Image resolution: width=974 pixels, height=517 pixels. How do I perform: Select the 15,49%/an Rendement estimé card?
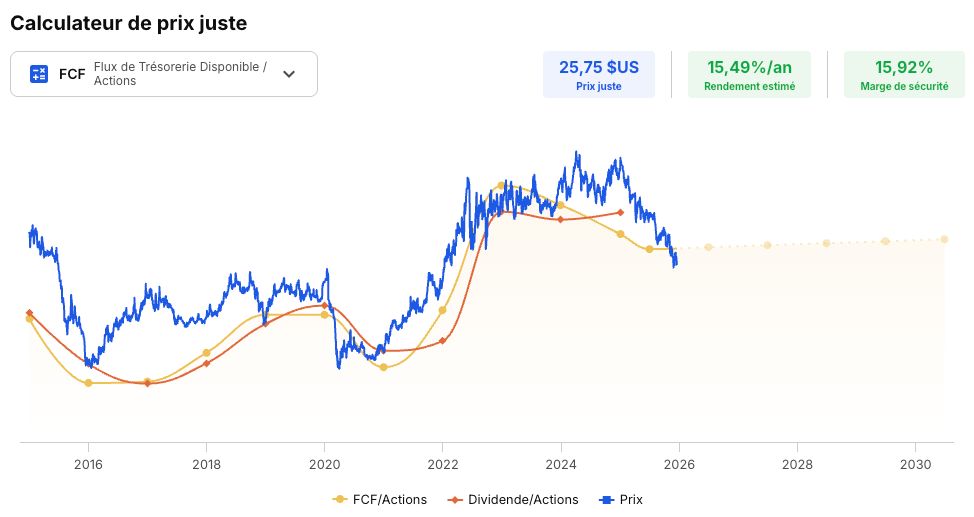point(749,75)
